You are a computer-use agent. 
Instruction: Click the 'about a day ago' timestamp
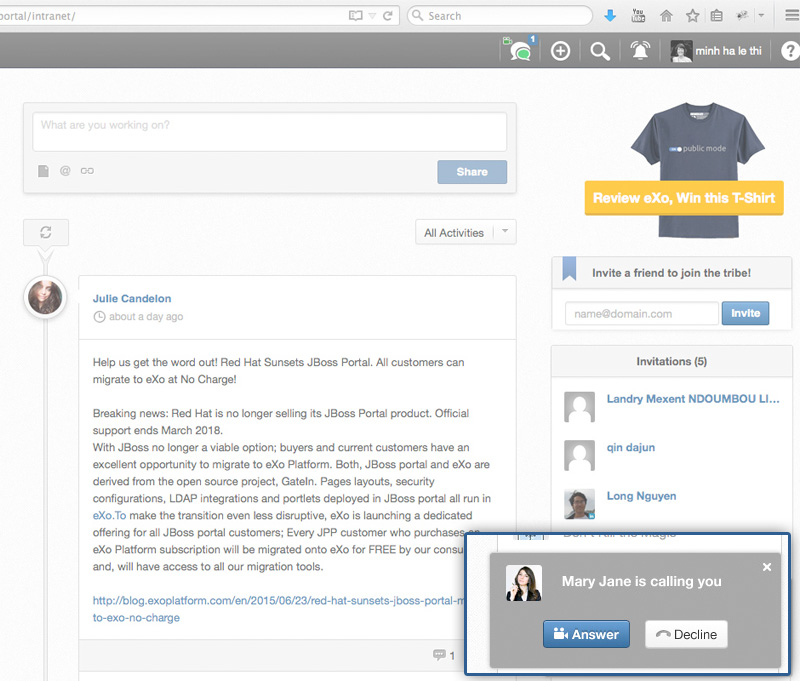pyautogui.click(x=146, y=317)
